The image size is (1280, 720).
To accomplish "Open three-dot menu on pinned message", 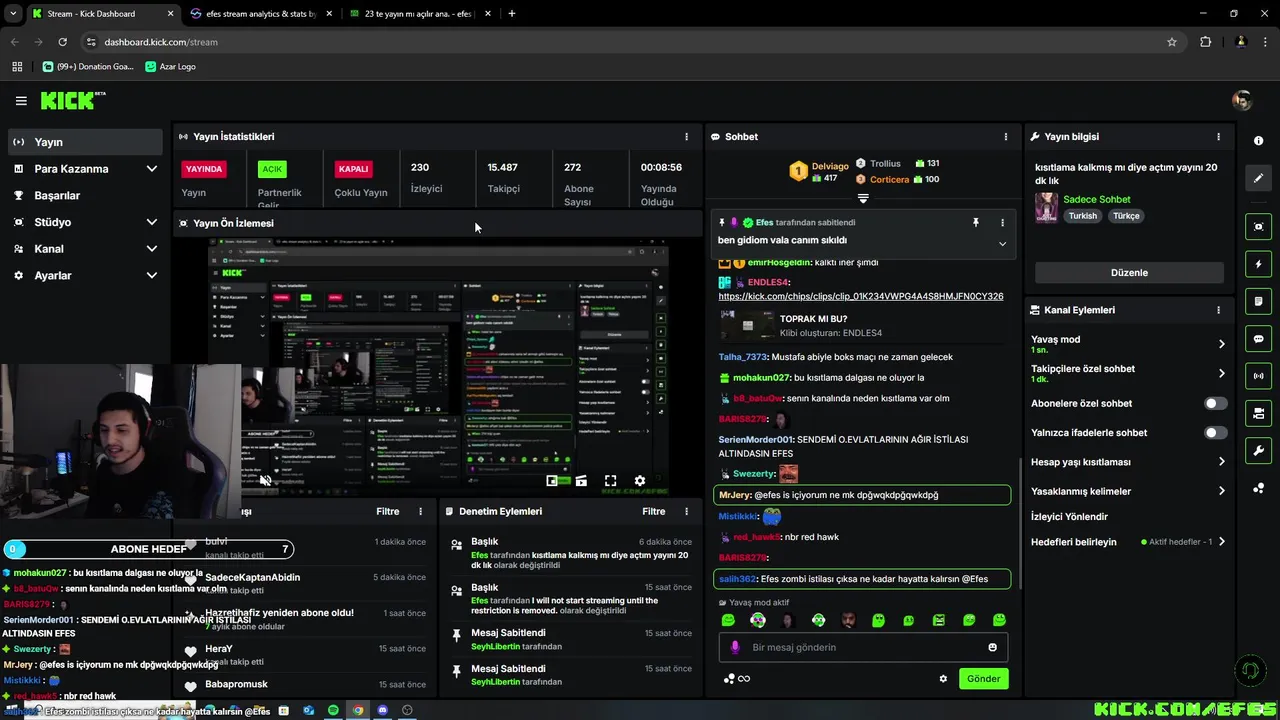I will coord(1002,223).
